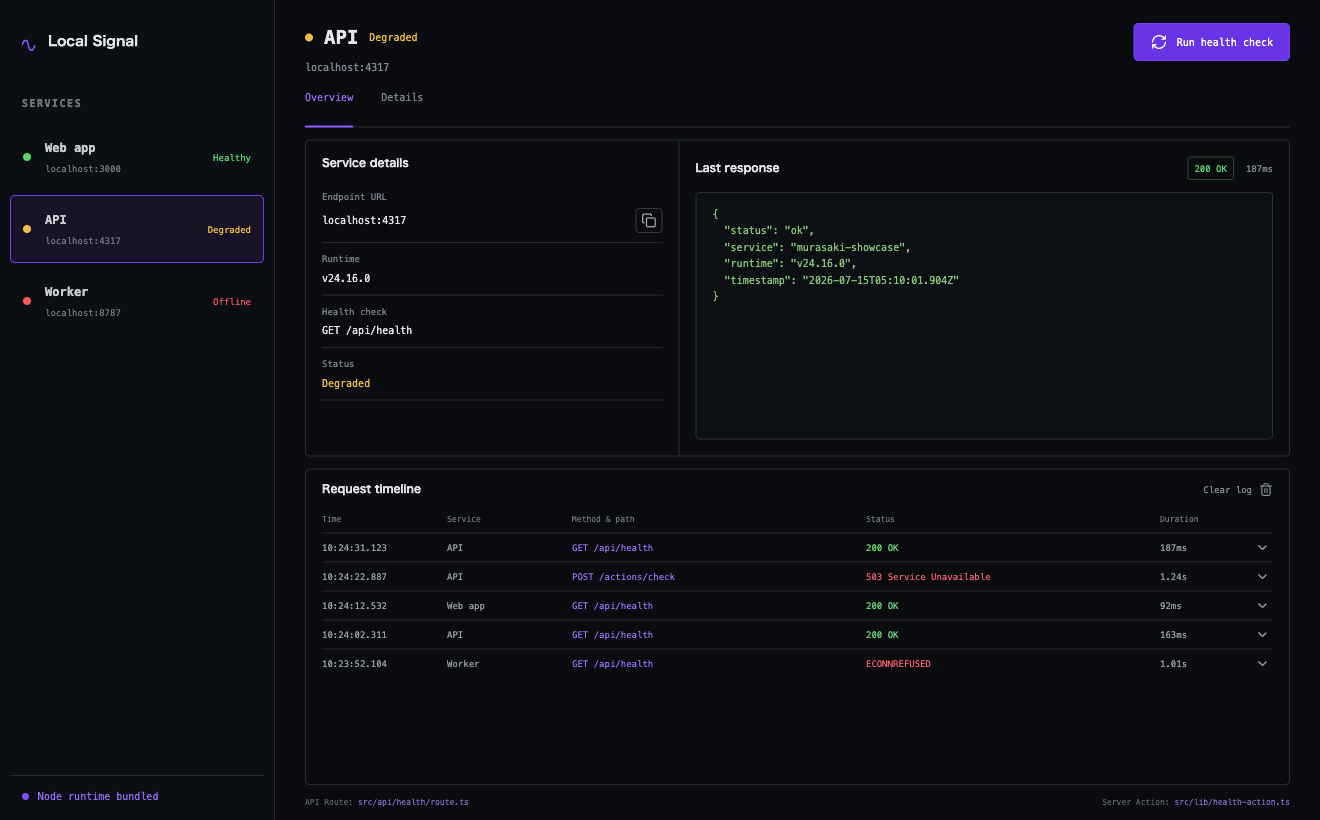The image size is (1320, 820).
Task: Select the Worker service
Action: click(137, 301)
